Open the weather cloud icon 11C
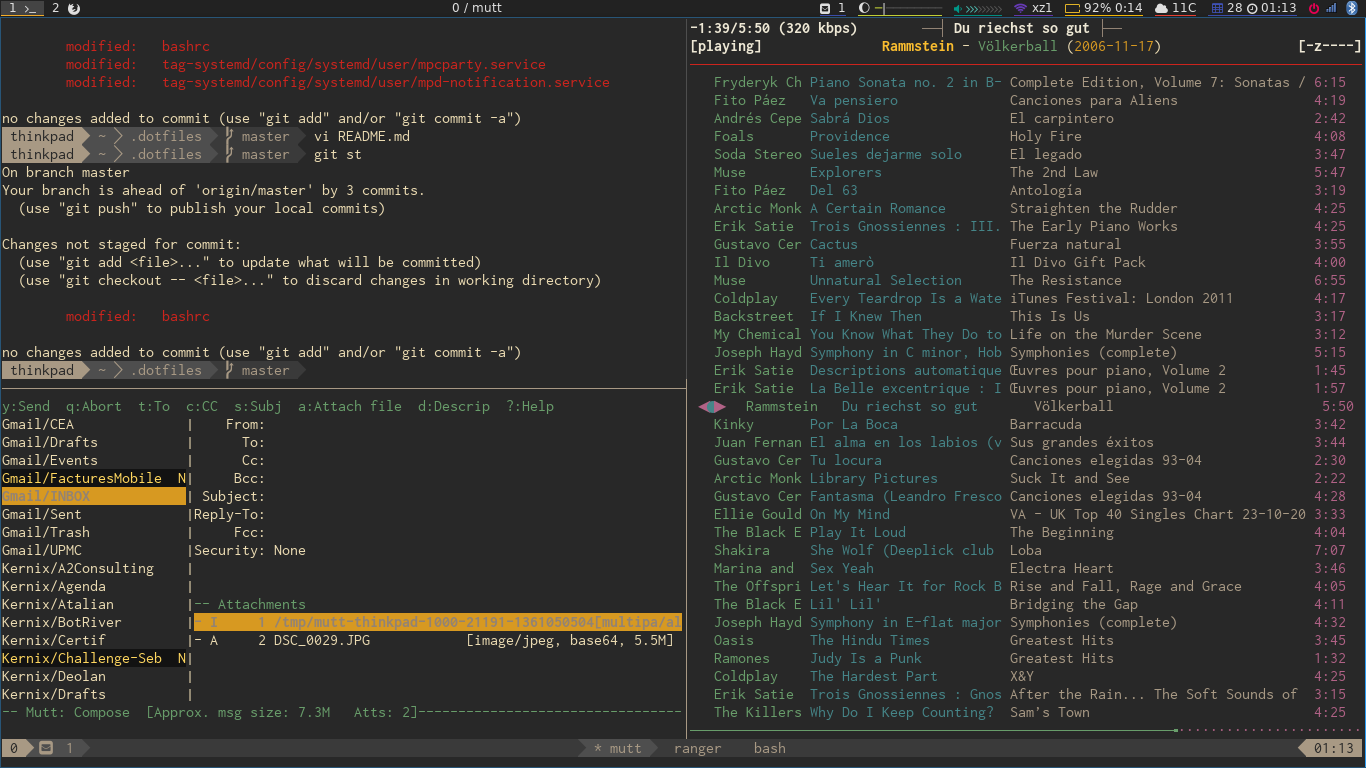This screenshot has height=768, width=1366. pos(1161,8)
